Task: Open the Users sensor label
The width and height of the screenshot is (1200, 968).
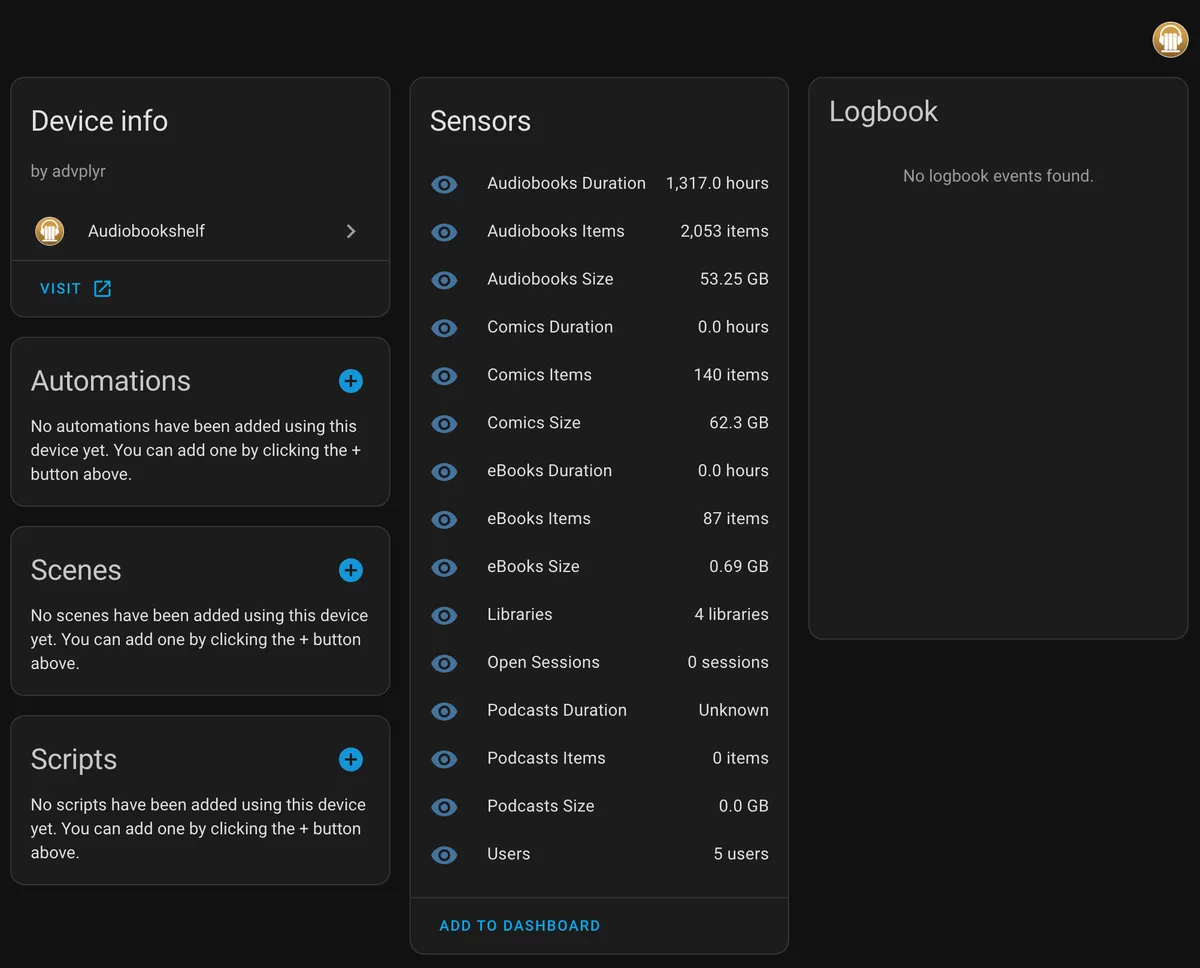Action: [509, 855]
